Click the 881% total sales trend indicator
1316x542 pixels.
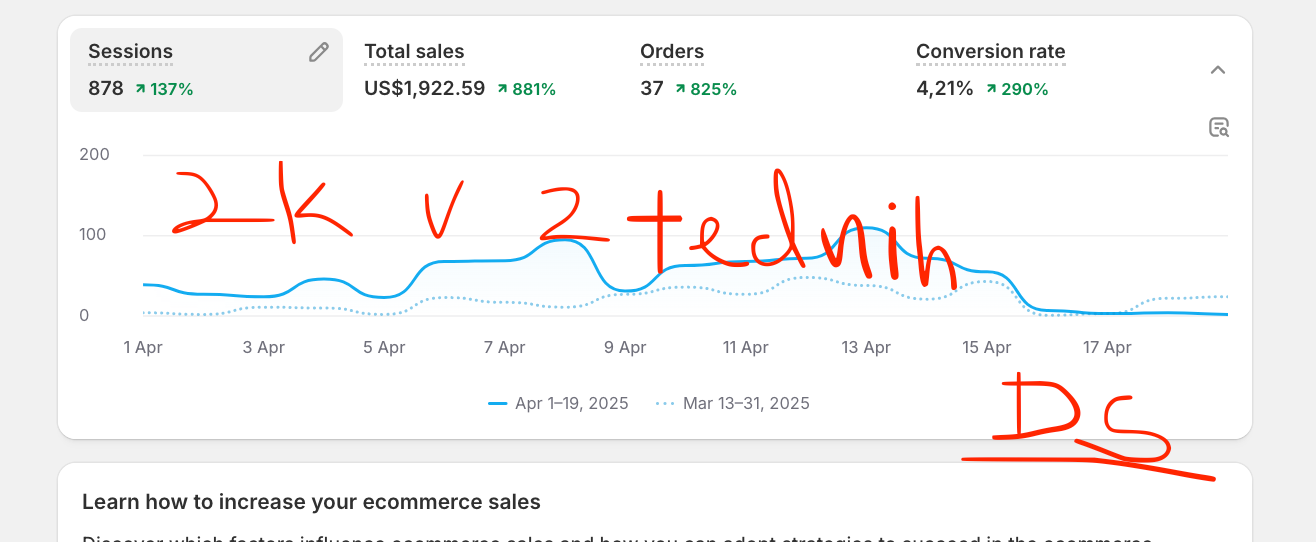526,89
